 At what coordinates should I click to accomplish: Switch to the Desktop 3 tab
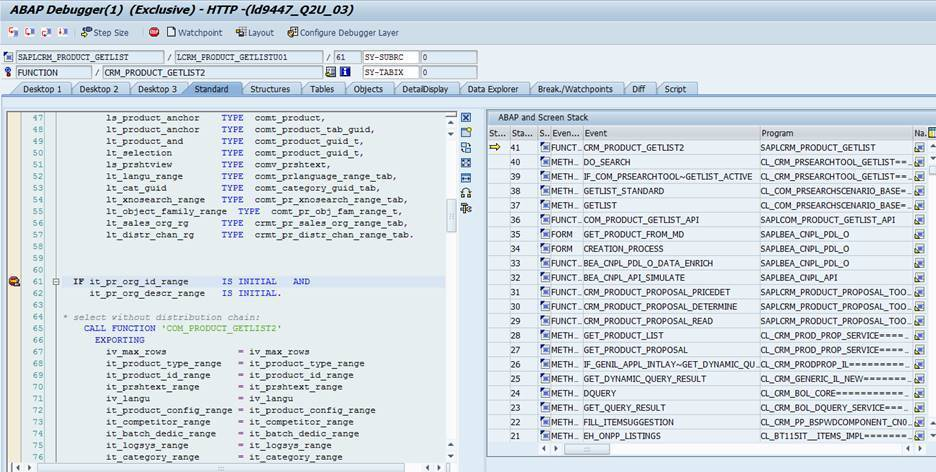pyautogui.click(x=158, y=89)
